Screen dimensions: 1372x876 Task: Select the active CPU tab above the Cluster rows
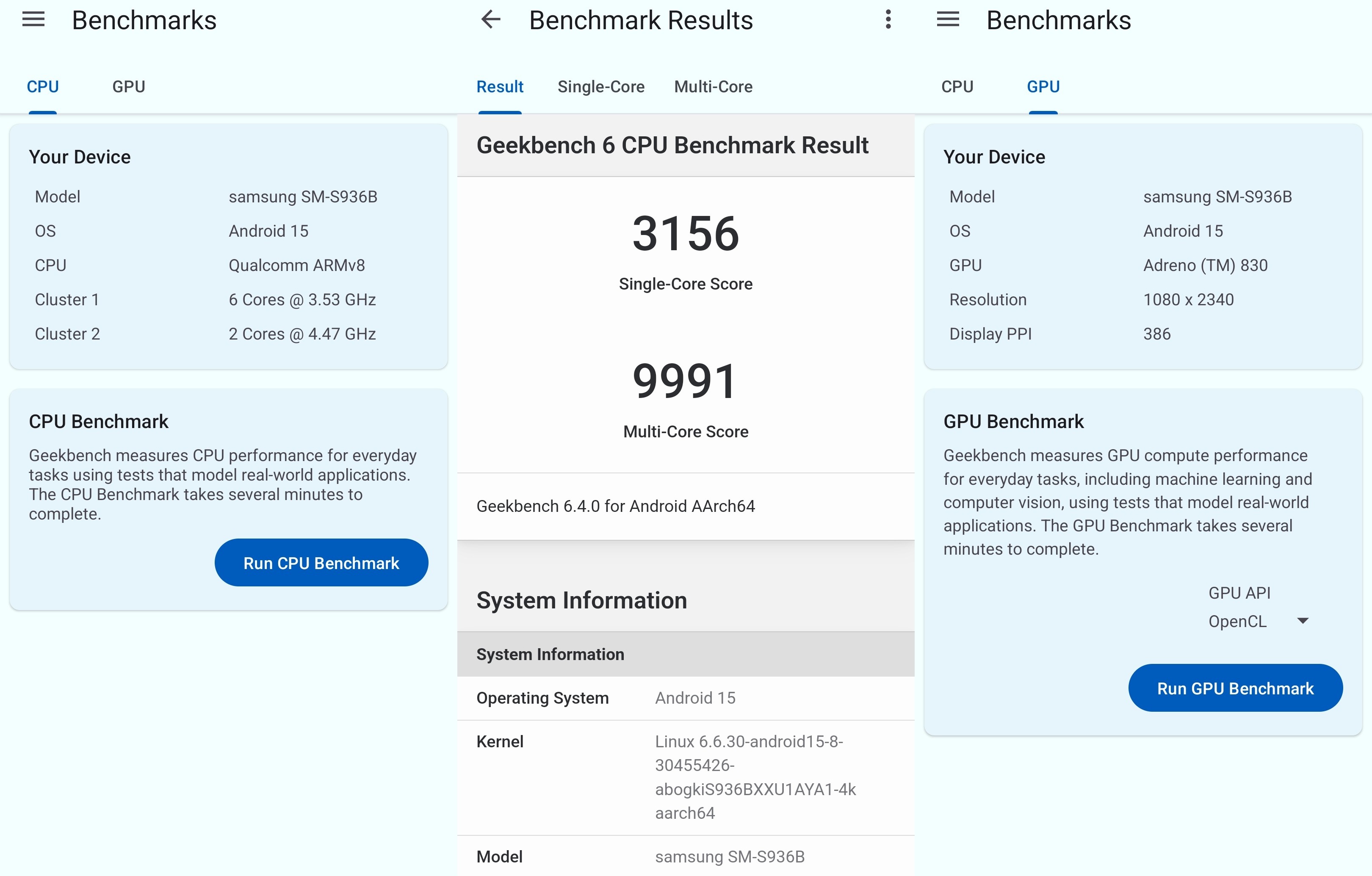(43, 86)
